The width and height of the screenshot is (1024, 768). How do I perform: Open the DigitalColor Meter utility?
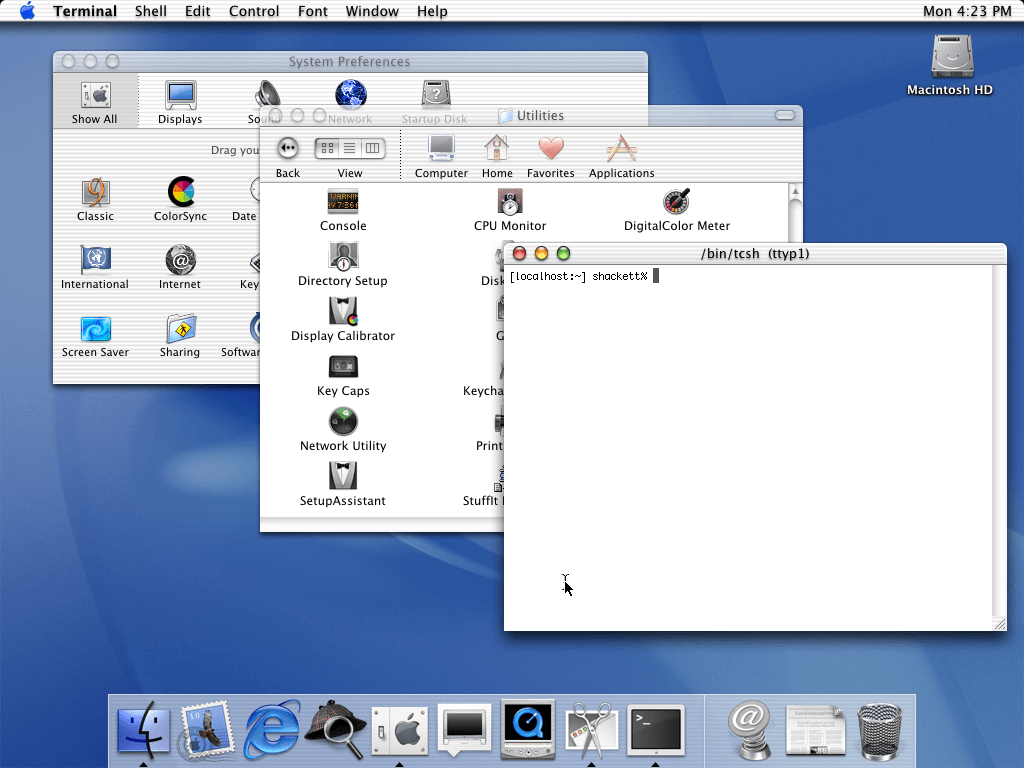click(677, 203)
